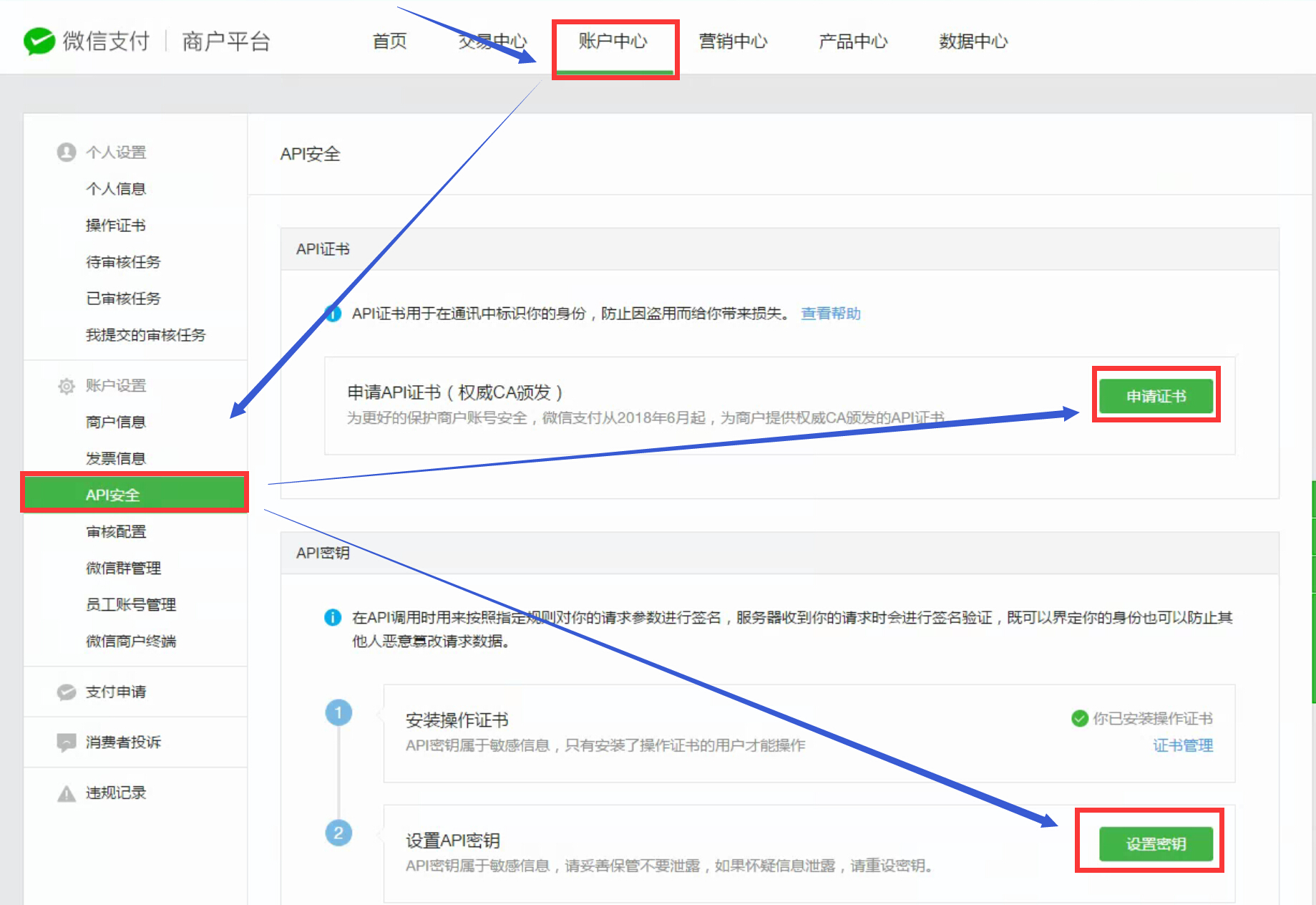Click the 申请证书 button
This screenshot has height=905, width=1316.
[1156, 396]
